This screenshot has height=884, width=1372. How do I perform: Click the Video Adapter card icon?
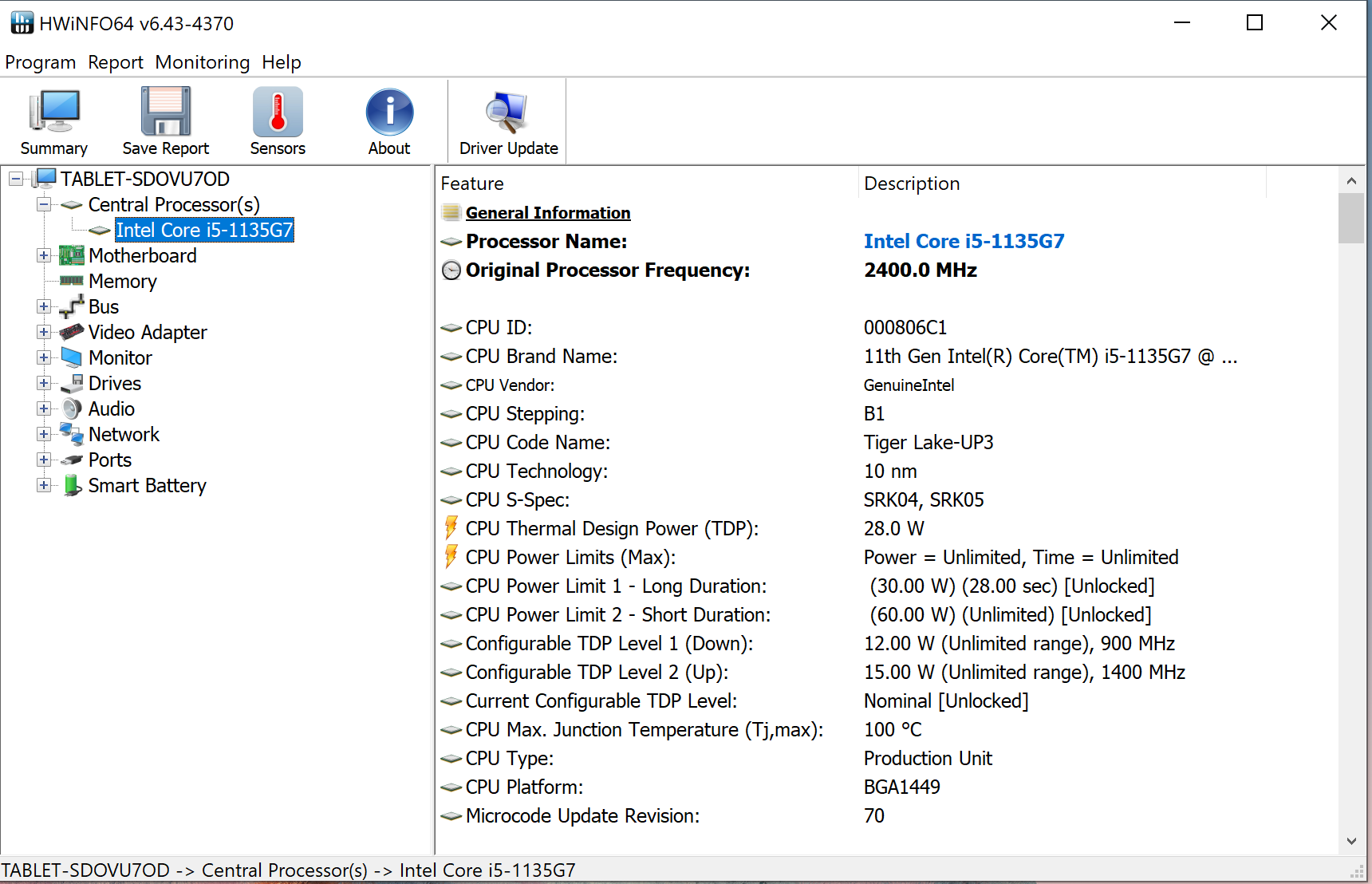click(72, 332)
